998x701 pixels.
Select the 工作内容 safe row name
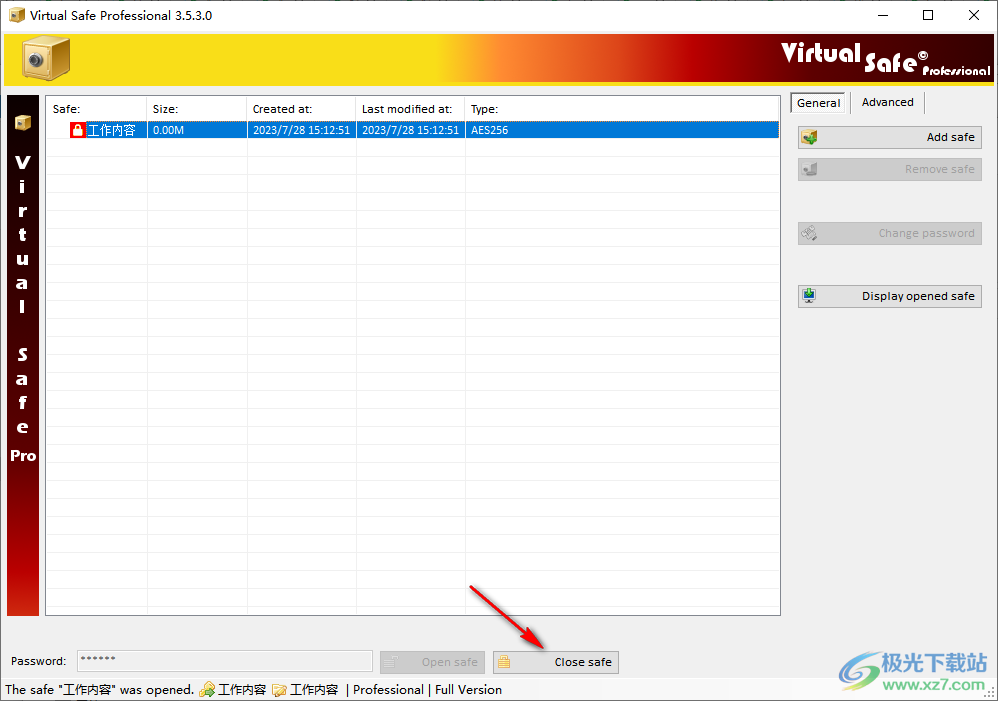(111, 131)
